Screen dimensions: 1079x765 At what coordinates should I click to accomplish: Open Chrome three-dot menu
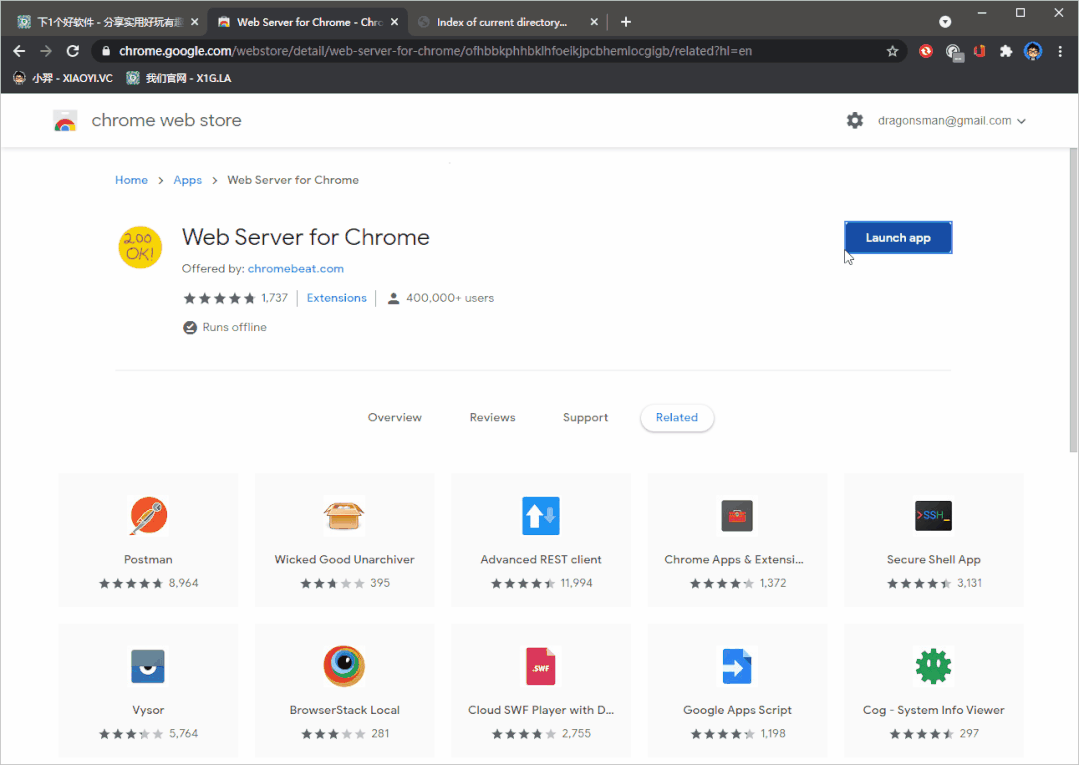pos(1060,51)
